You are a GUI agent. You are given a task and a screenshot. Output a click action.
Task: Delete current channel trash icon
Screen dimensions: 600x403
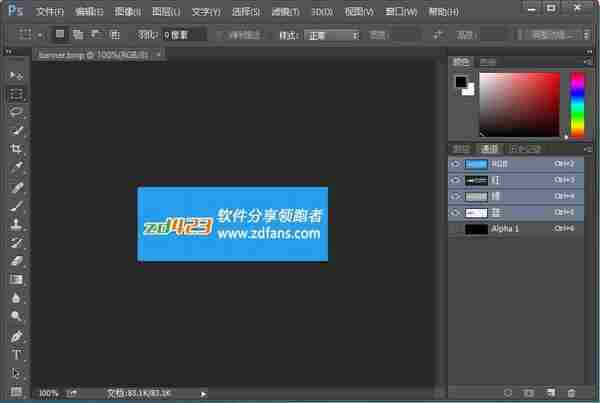571,393
